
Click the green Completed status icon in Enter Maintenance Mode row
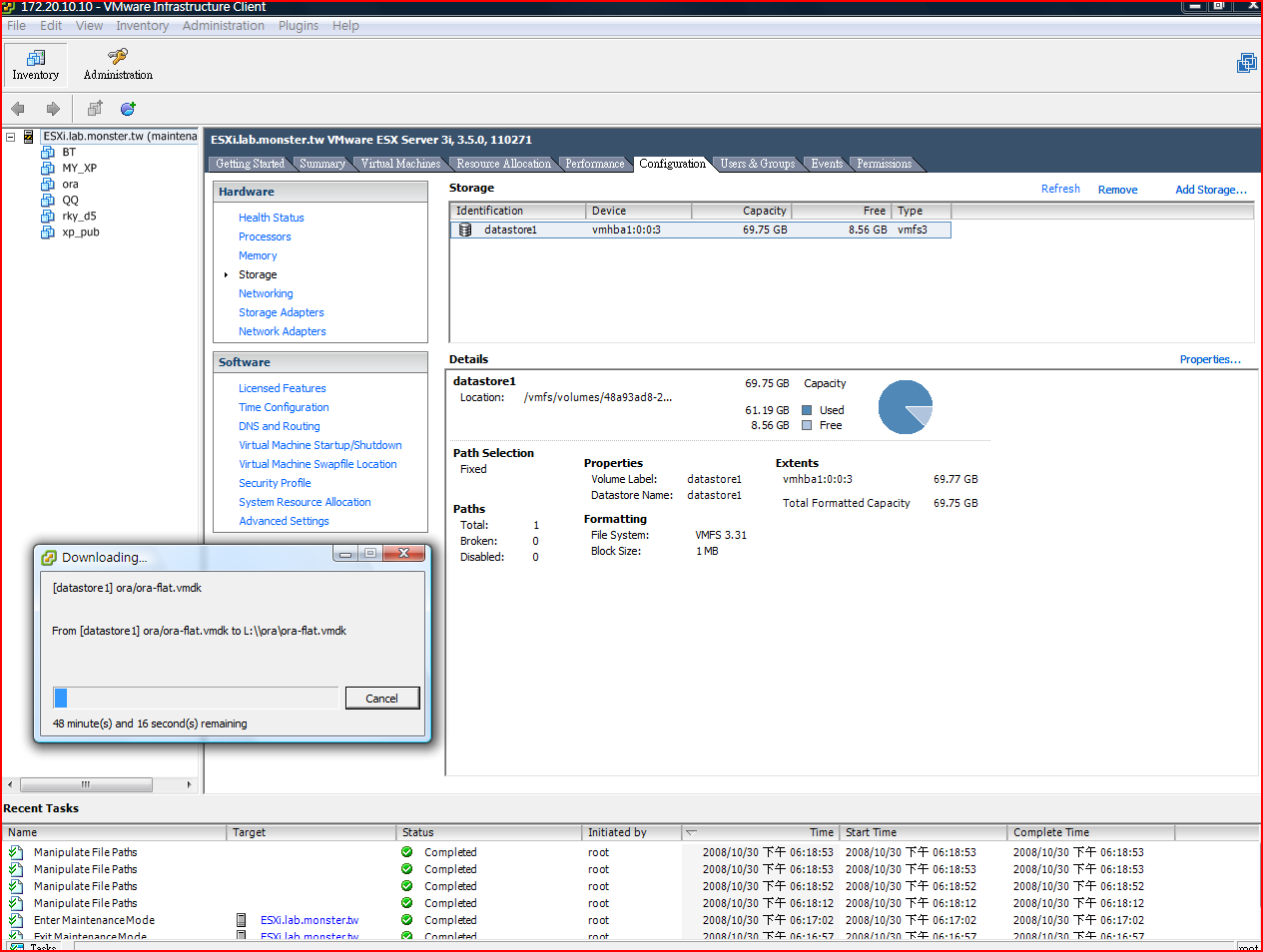[407, 920]
